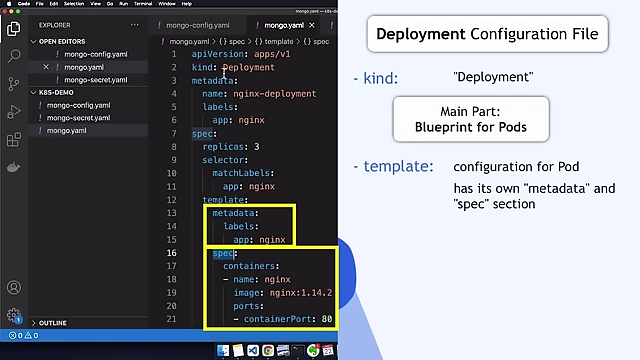Open the Extensions view

(13, 140)
